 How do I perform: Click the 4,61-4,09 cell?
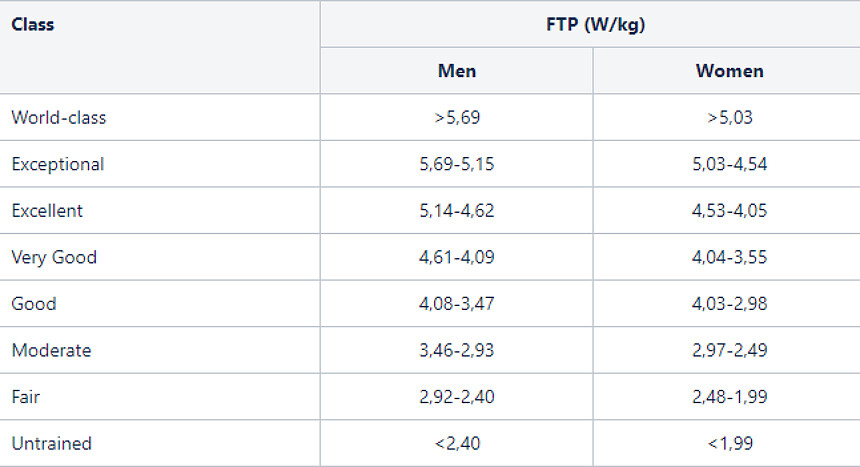point(457,257)
